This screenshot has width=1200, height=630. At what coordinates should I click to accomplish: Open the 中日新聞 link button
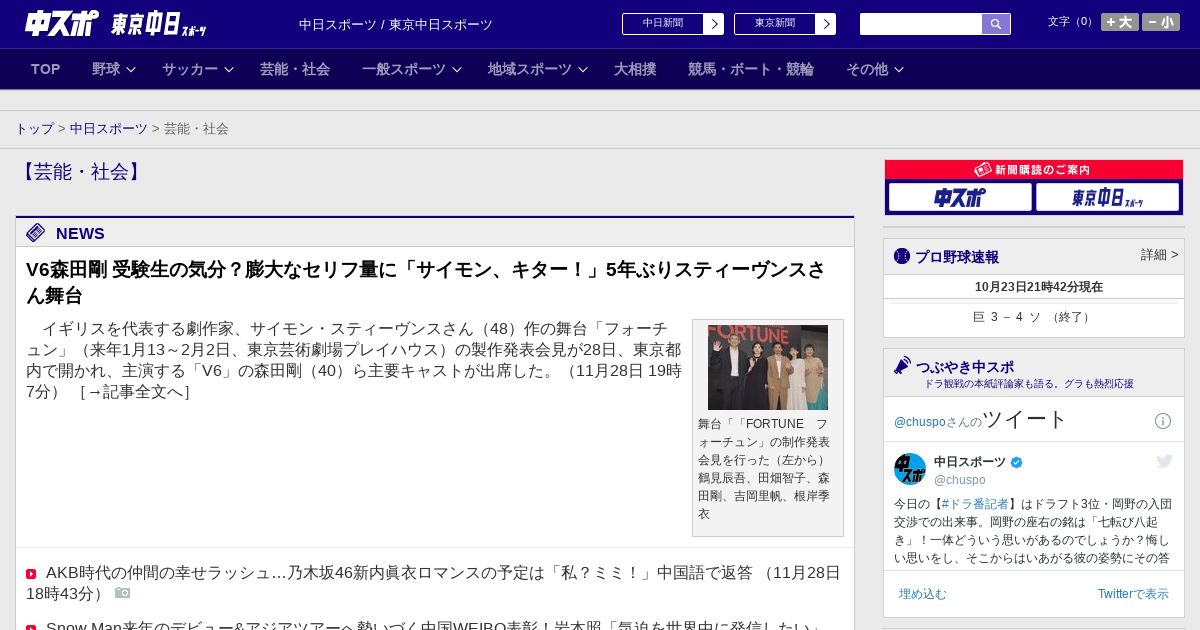(x=663, y=24)
